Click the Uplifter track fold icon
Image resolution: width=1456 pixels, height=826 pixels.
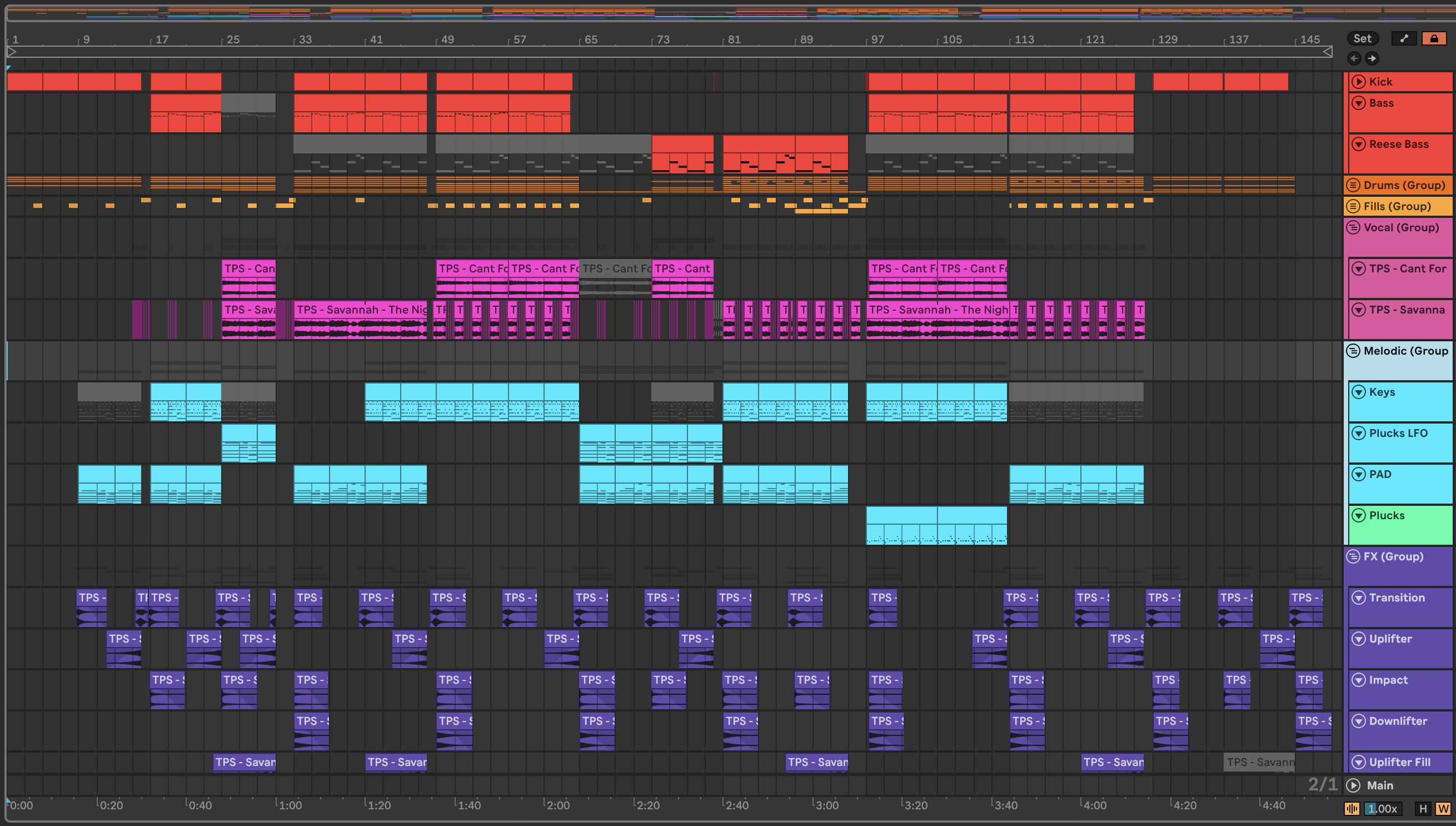1358,639
